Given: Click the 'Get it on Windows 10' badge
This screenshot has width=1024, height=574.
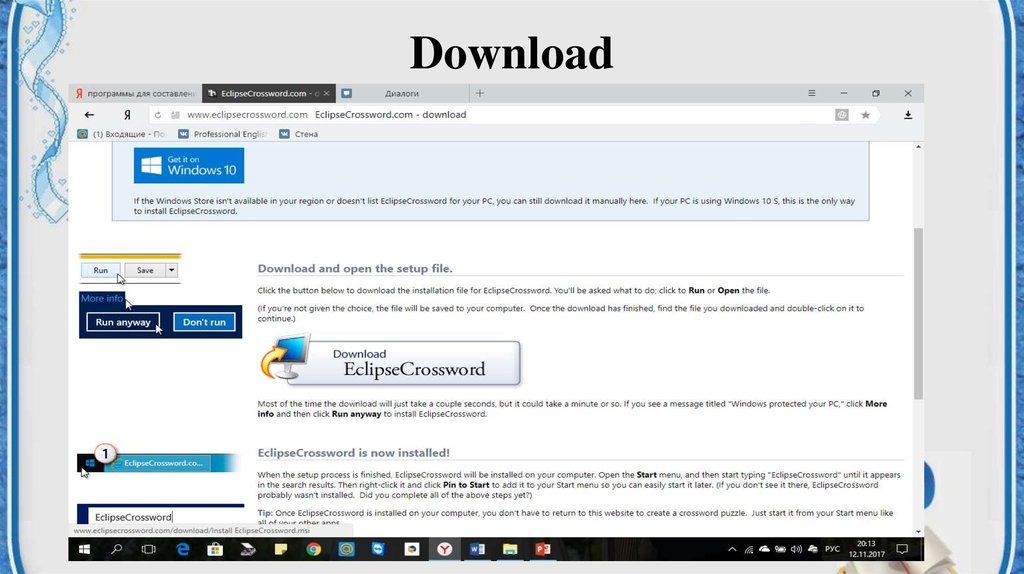Looking at the screenshot, I should pos(189,165).
